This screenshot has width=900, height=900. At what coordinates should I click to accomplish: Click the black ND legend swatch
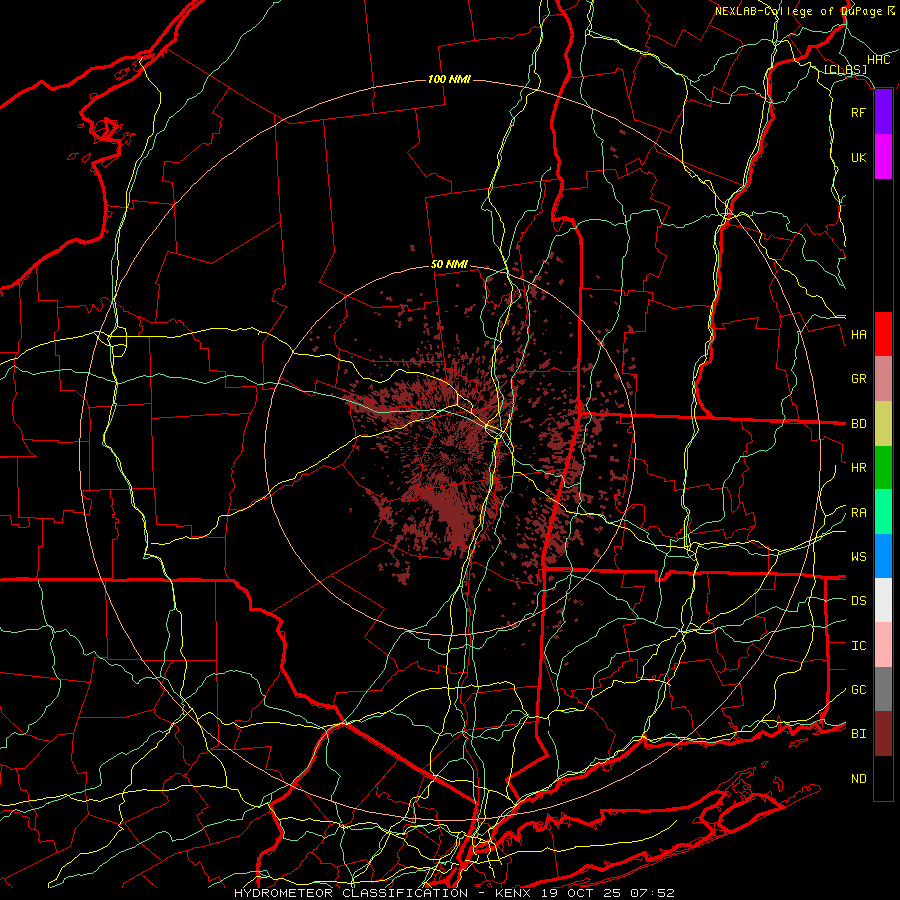pyautogui.click(x=883, y=778)
